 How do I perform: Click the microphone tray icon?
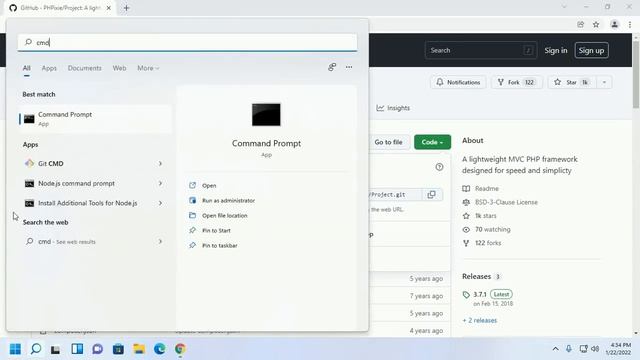(569, 349)
